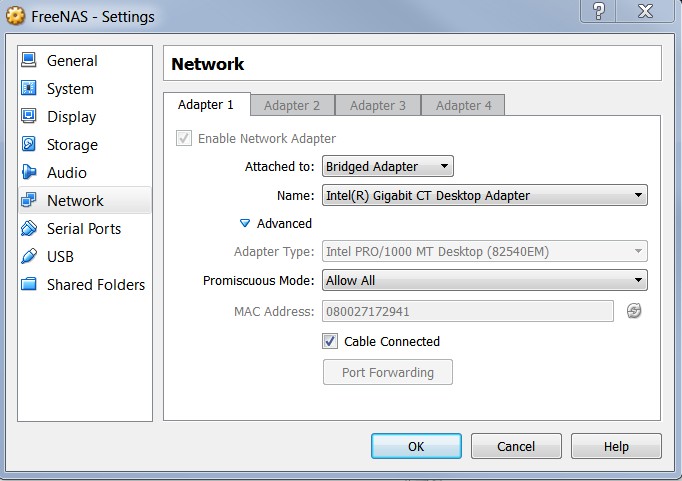This screenshot has width=682, height=481.
Task: Collapse the Advanced section arrow
Action: pos(245,224)
